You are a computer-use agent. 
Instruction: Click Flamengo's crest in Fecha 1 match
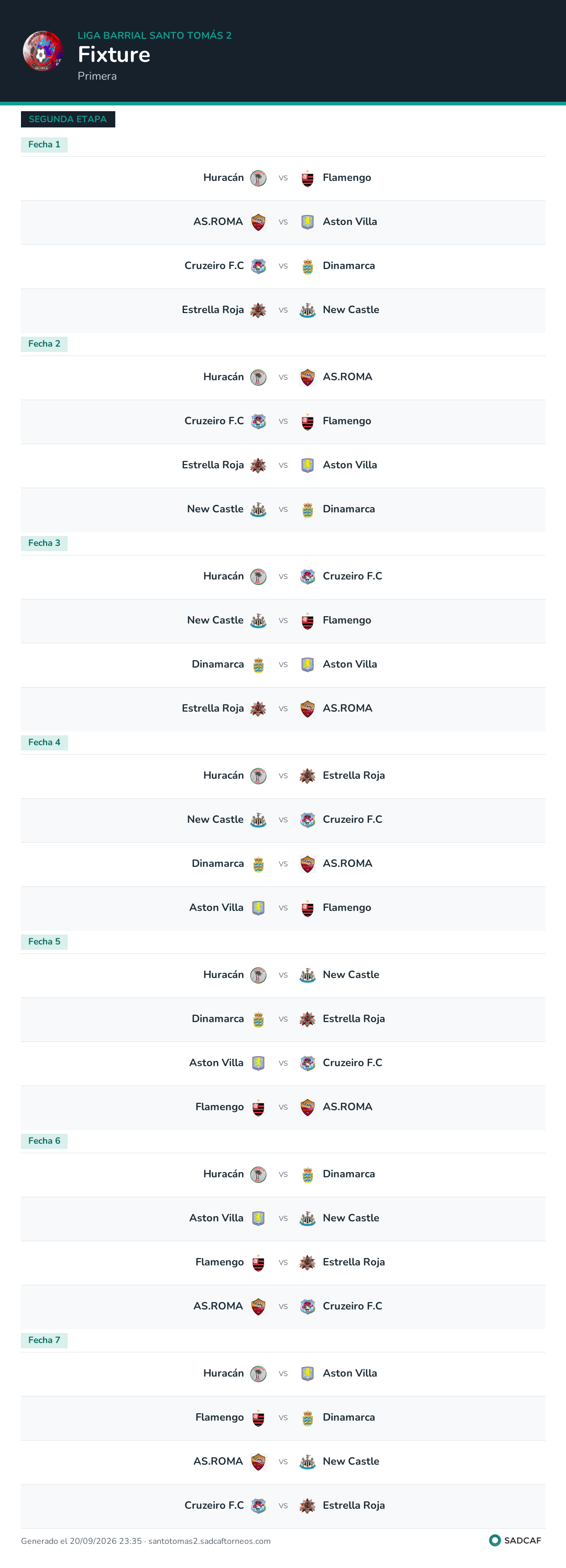(x=307, y=178)
